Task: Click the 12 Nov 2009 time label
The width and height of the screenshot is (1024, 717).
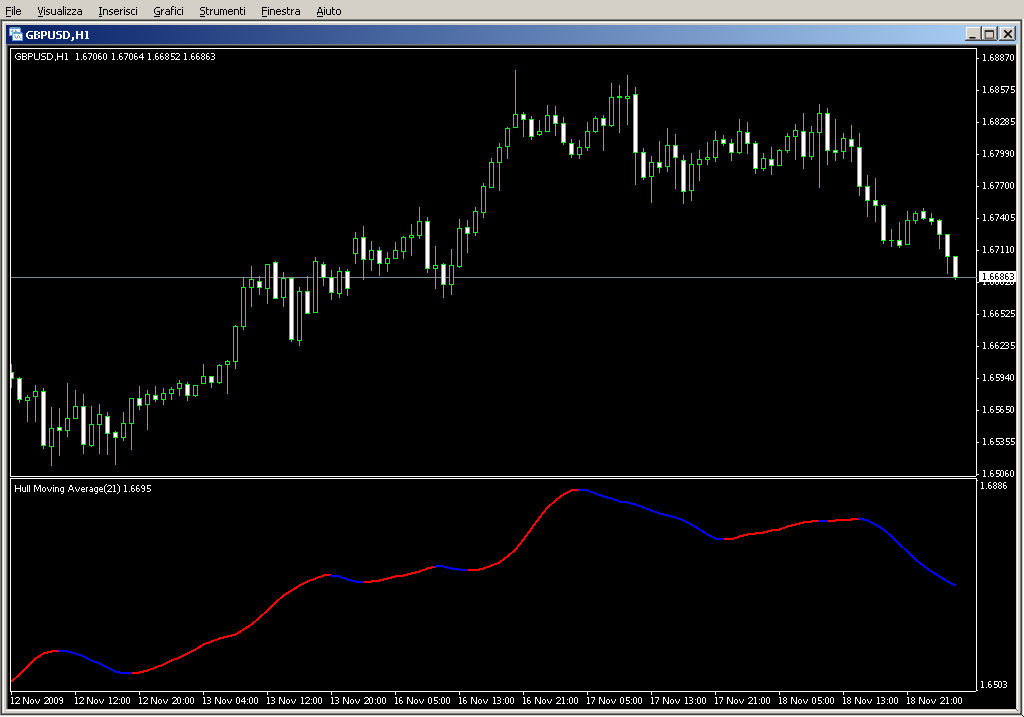Action: [x=37, y=701]
